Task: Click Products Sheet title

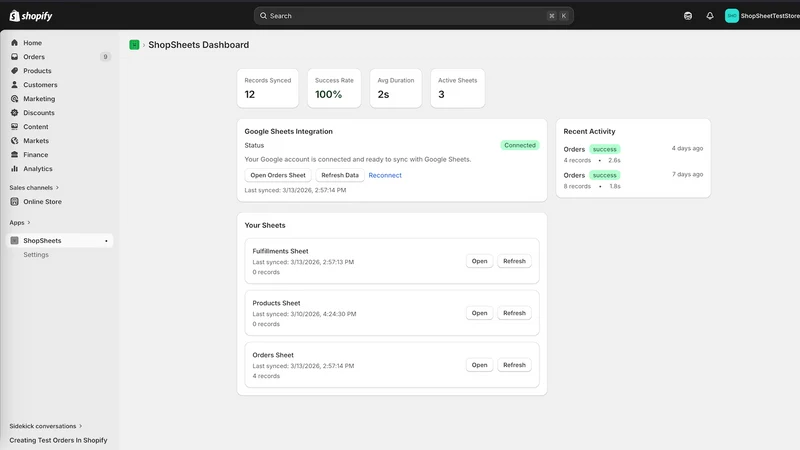Action: click(x=276, y=303)
